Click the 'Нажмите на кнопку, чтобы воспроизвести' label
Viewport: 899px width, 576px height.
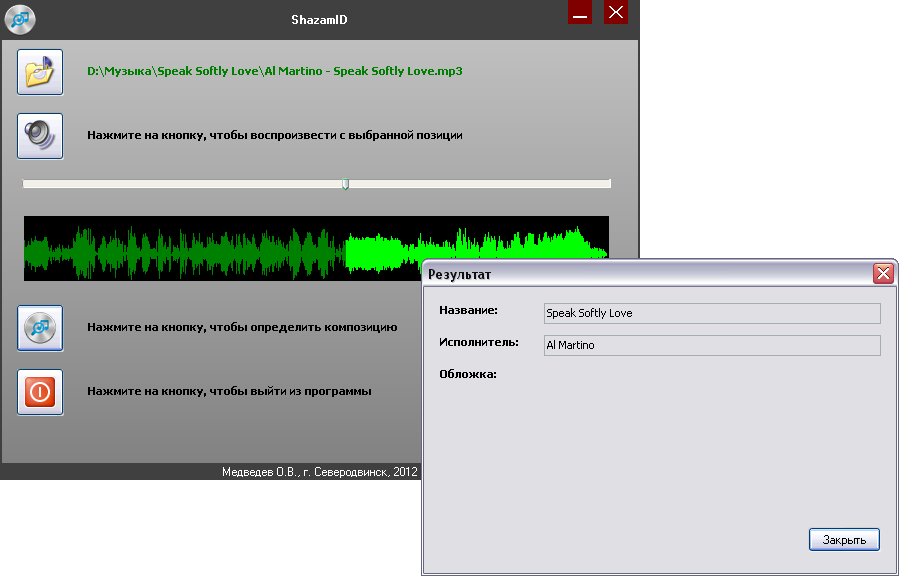[x=275, y=136]
